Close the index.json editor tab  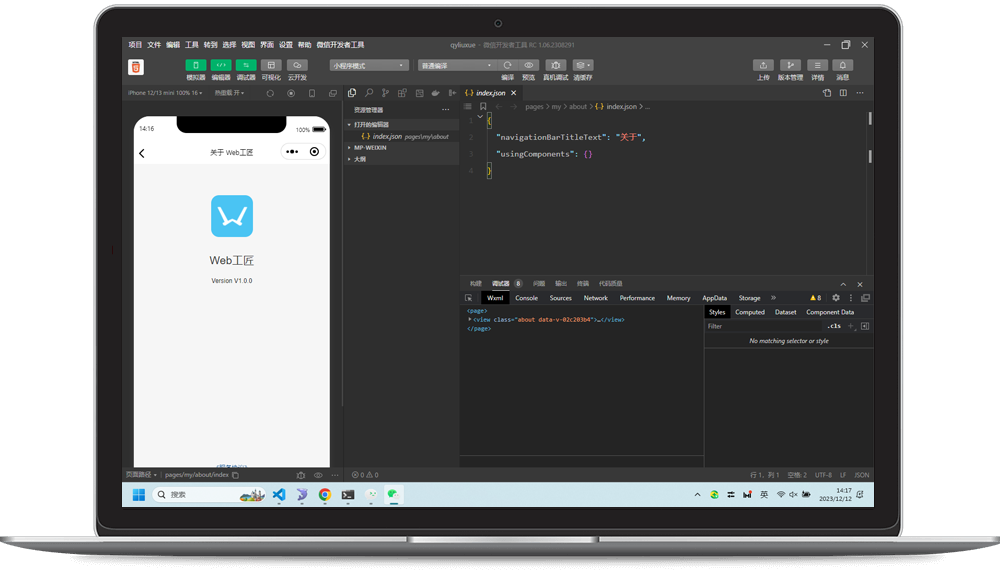tap(513, 93)
